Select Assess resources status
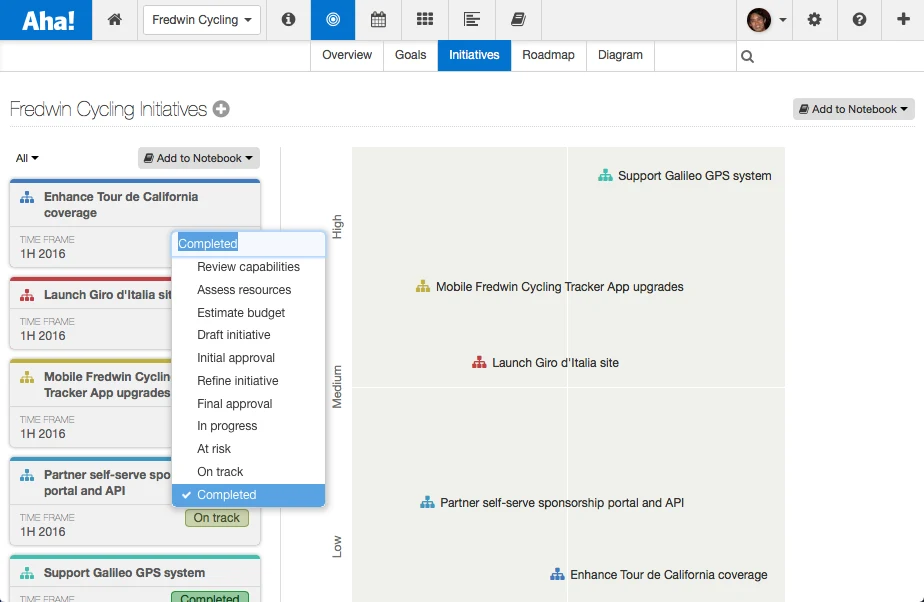This screenshot has width=924, height=602. [x=248, y=290]
